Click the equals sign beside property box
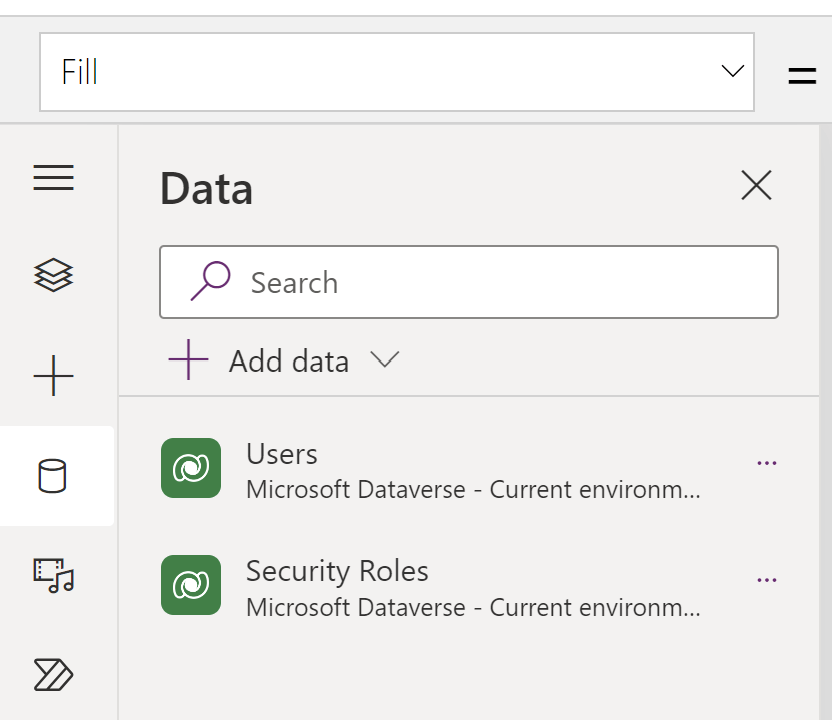 coord(802,76)
